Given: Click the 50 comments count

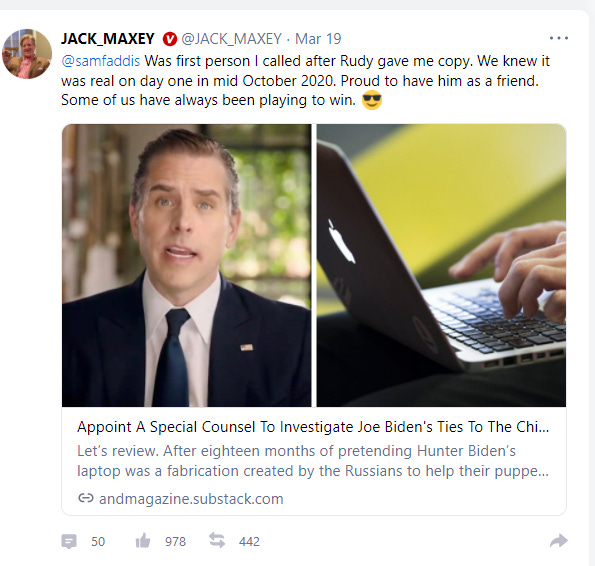Looking at the screenshot, I should click(x=98, y=541).
